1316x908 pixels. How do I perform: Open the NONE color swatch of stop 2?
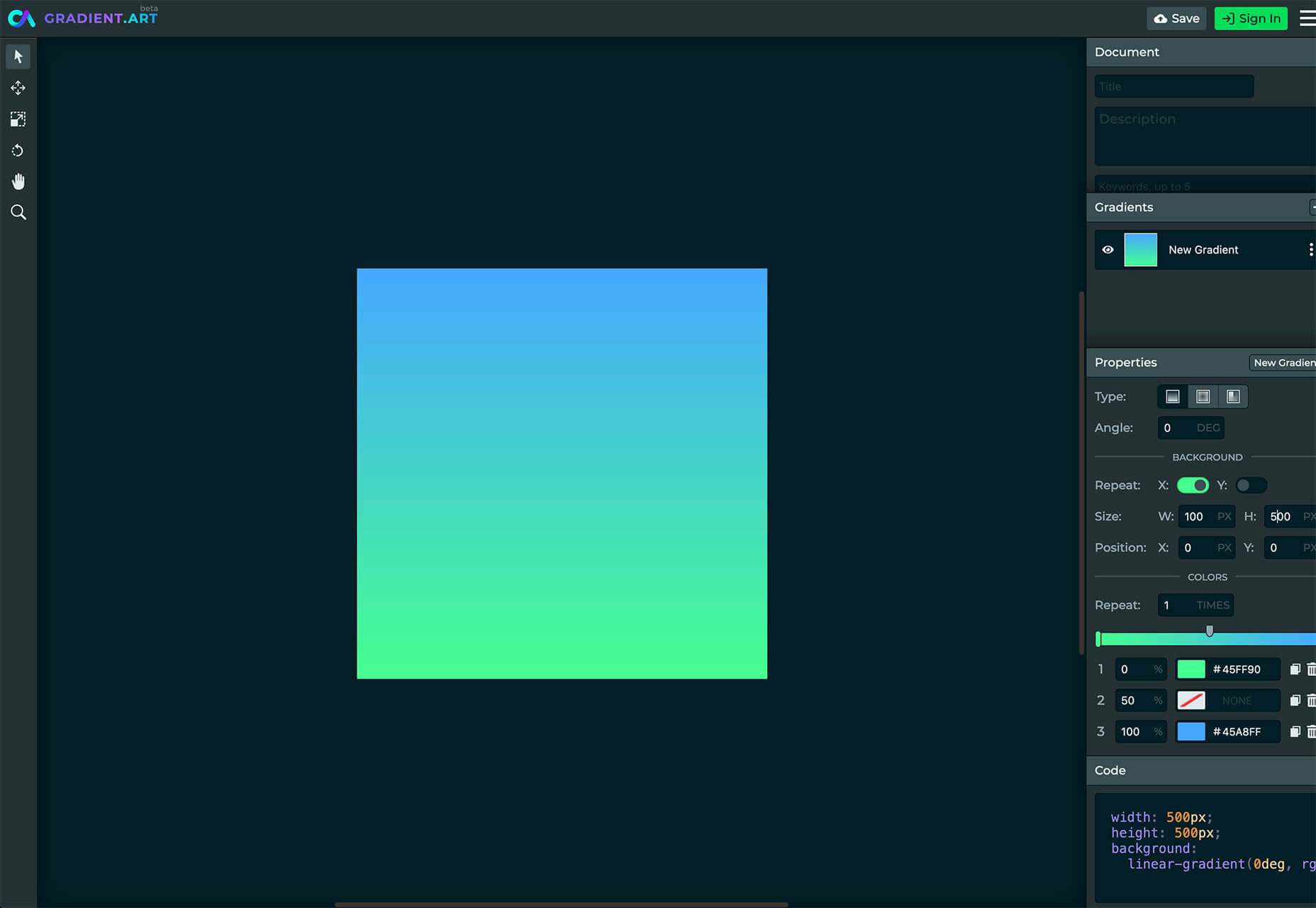1191,700
